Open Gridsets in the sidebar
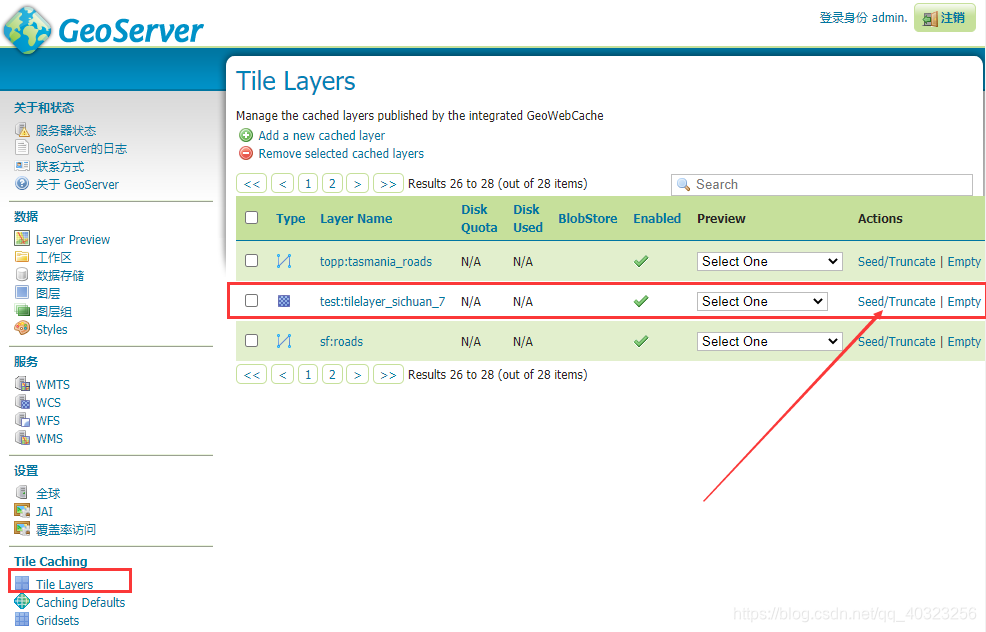The width and height of the screenshot is (986, 632). click(57, 620)
